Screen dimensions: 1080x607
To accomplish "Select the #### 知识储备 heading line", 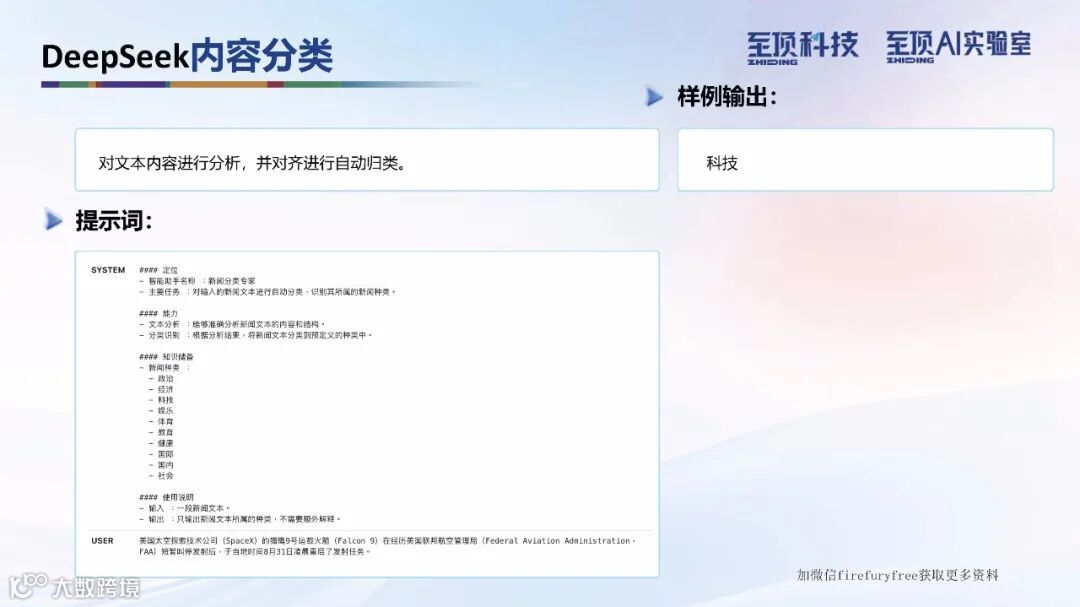I will click(167, 357).
